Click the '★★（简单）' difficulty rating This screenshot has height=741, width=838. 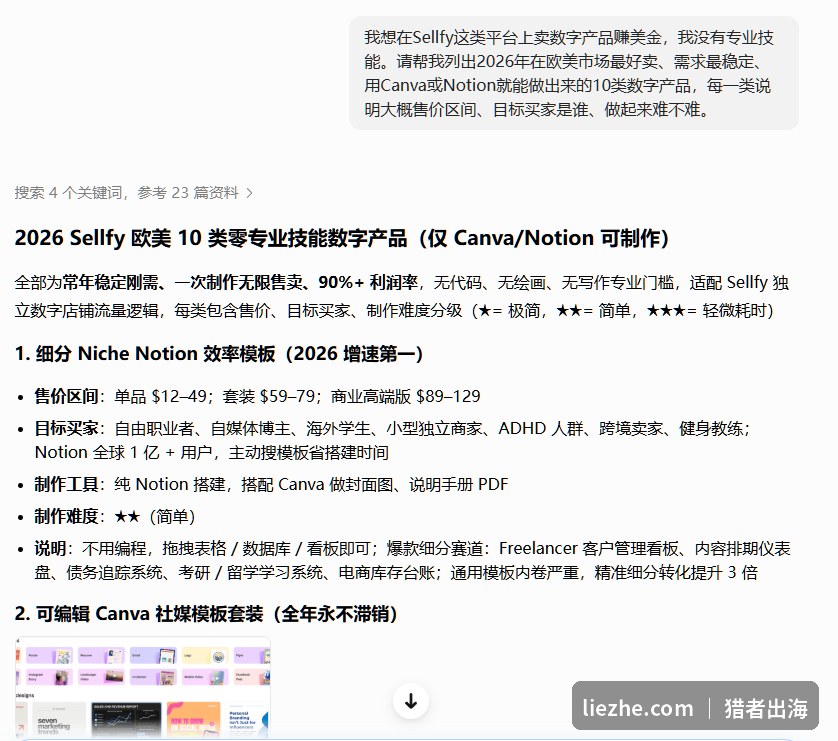click(155, 517)
